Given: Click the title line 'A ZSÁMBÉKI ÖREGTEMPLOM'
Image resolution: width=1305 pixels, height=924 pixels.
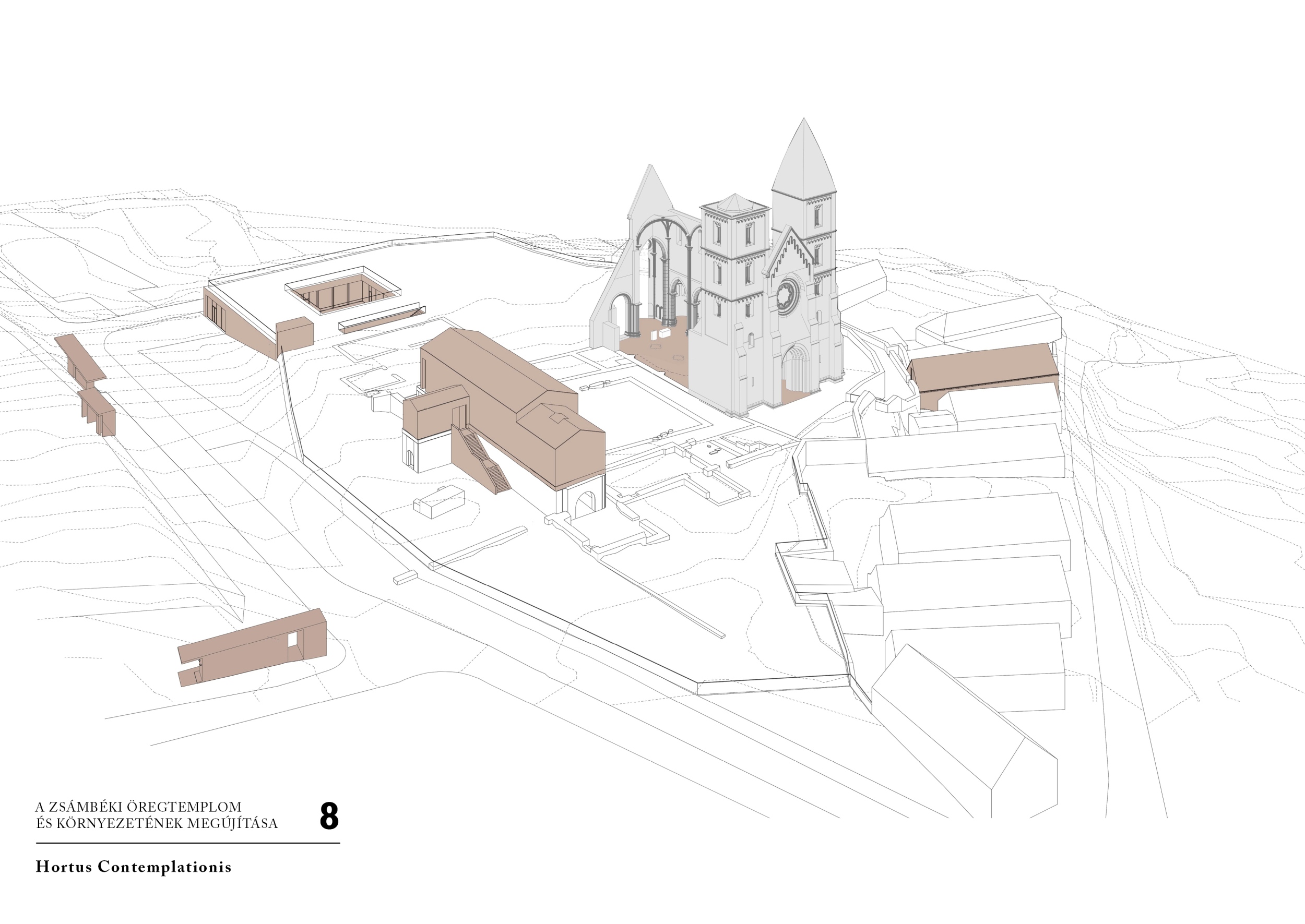Looking at the screenshot, I should 138,807.
